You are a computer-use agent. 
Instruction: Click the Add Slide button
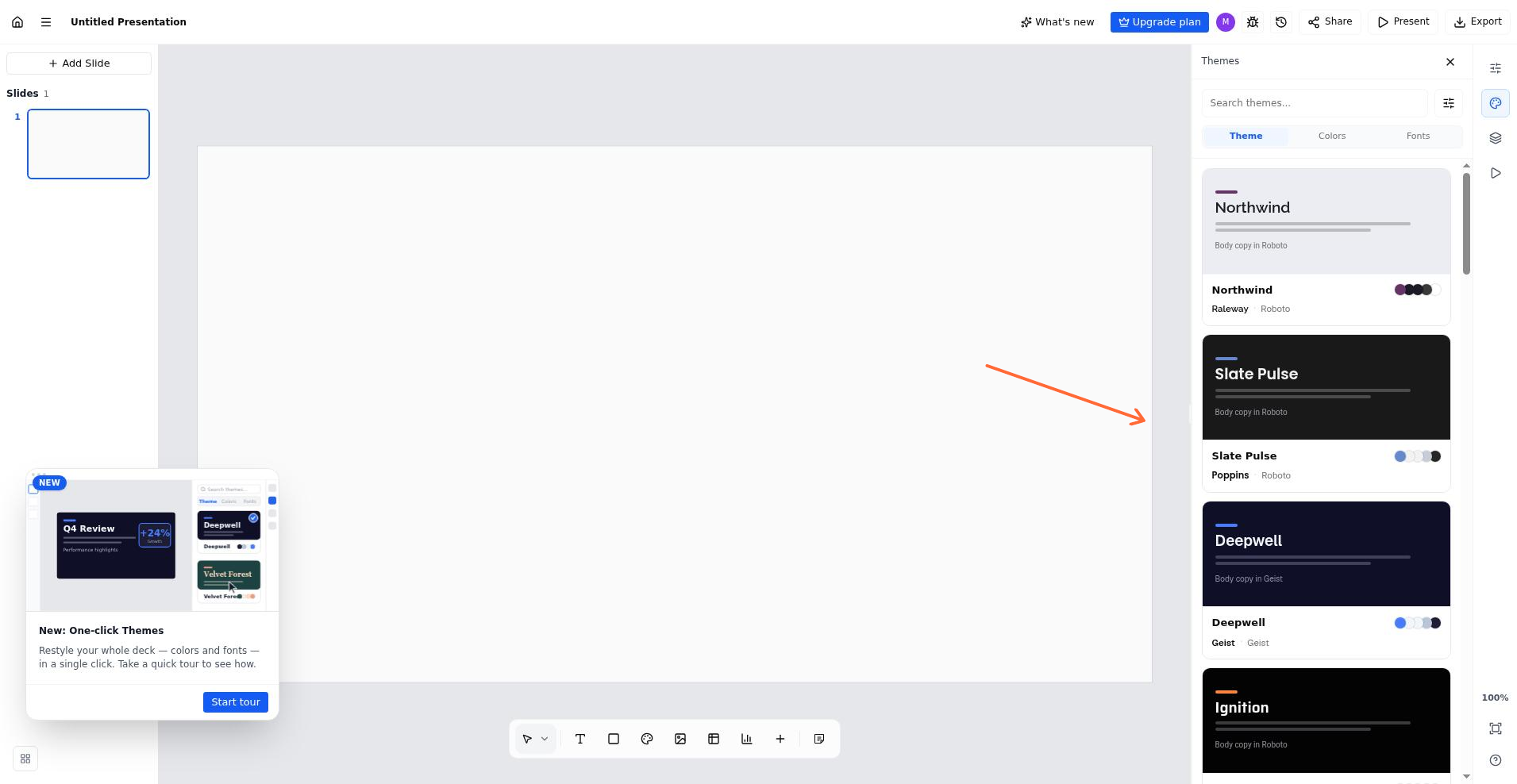click(79, 63)
